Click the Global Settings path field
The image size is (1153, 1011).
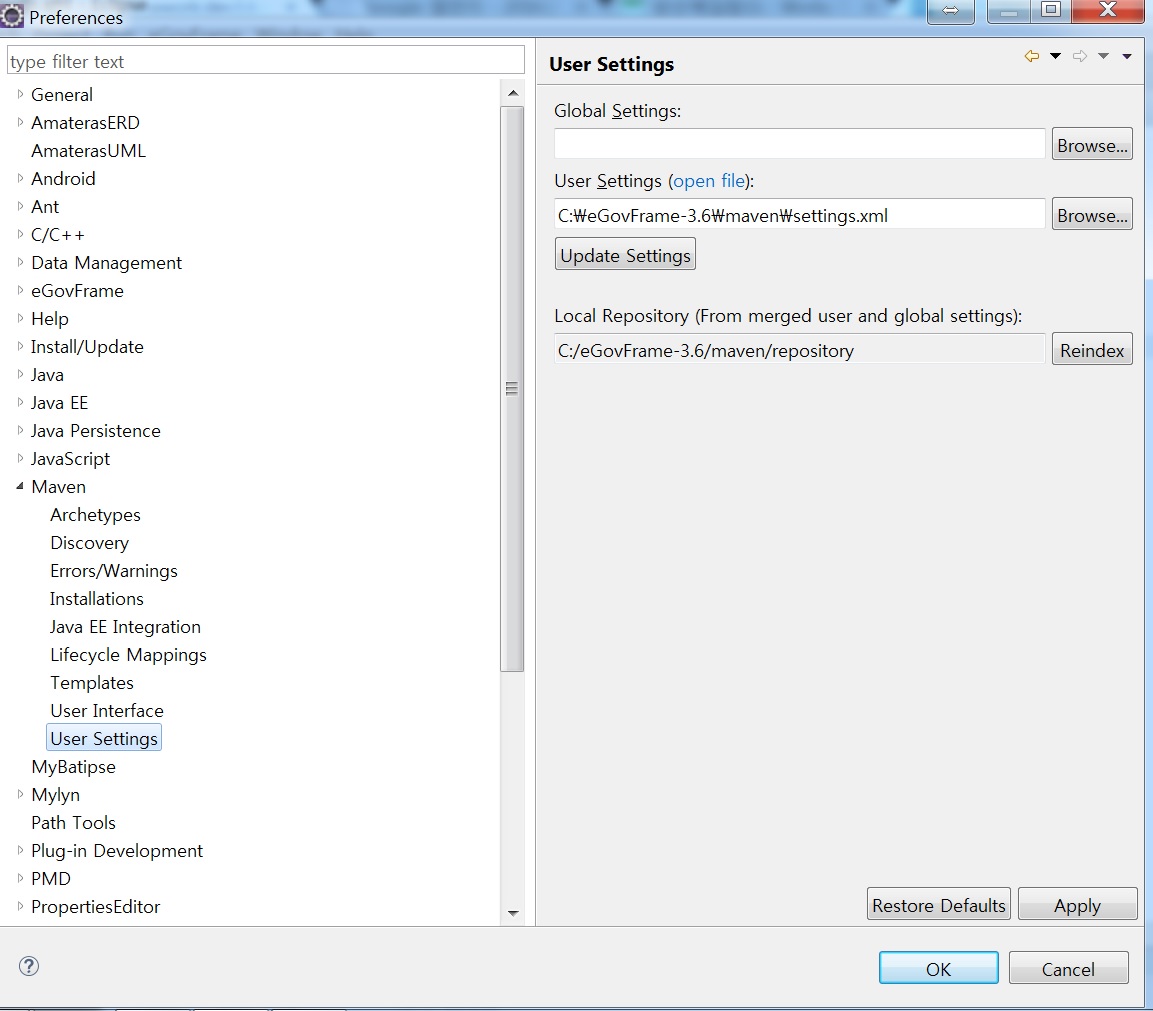coord(799,144)
